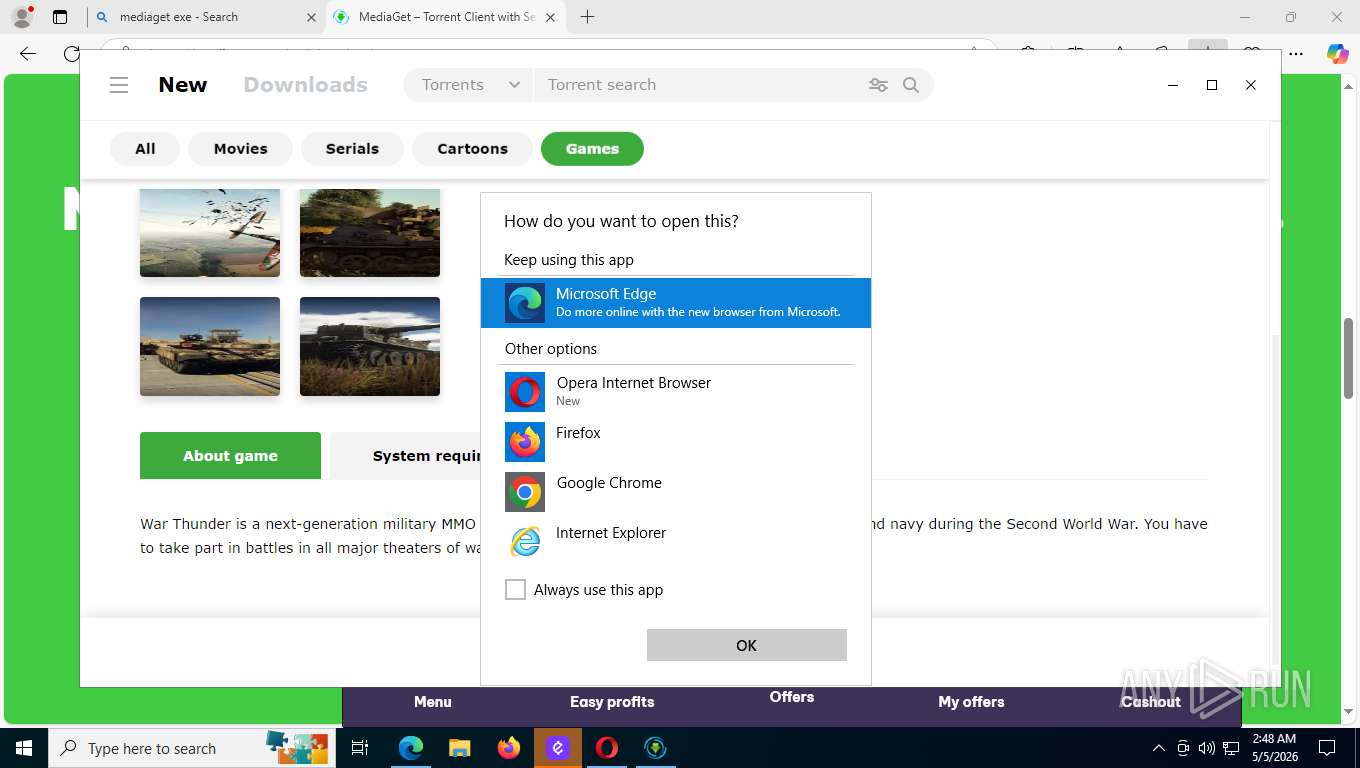Open torrent search filter settings icon
Viewport: 1360px width, 768px height.
(878, 85)
